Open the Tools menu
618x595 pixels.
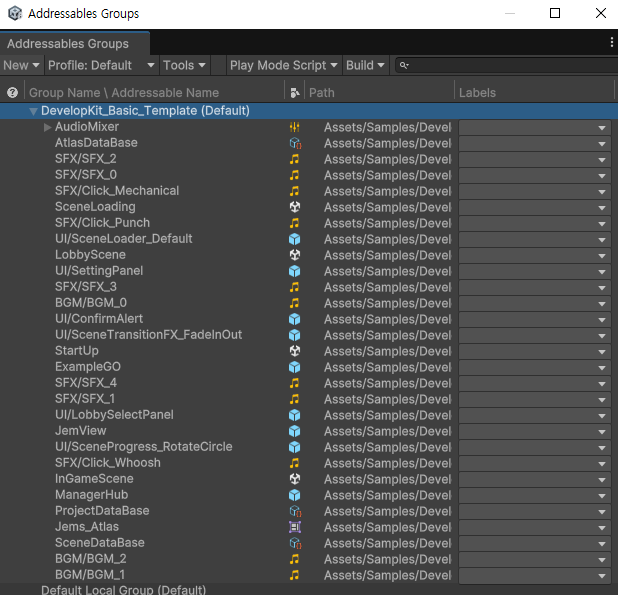point(184,65)
